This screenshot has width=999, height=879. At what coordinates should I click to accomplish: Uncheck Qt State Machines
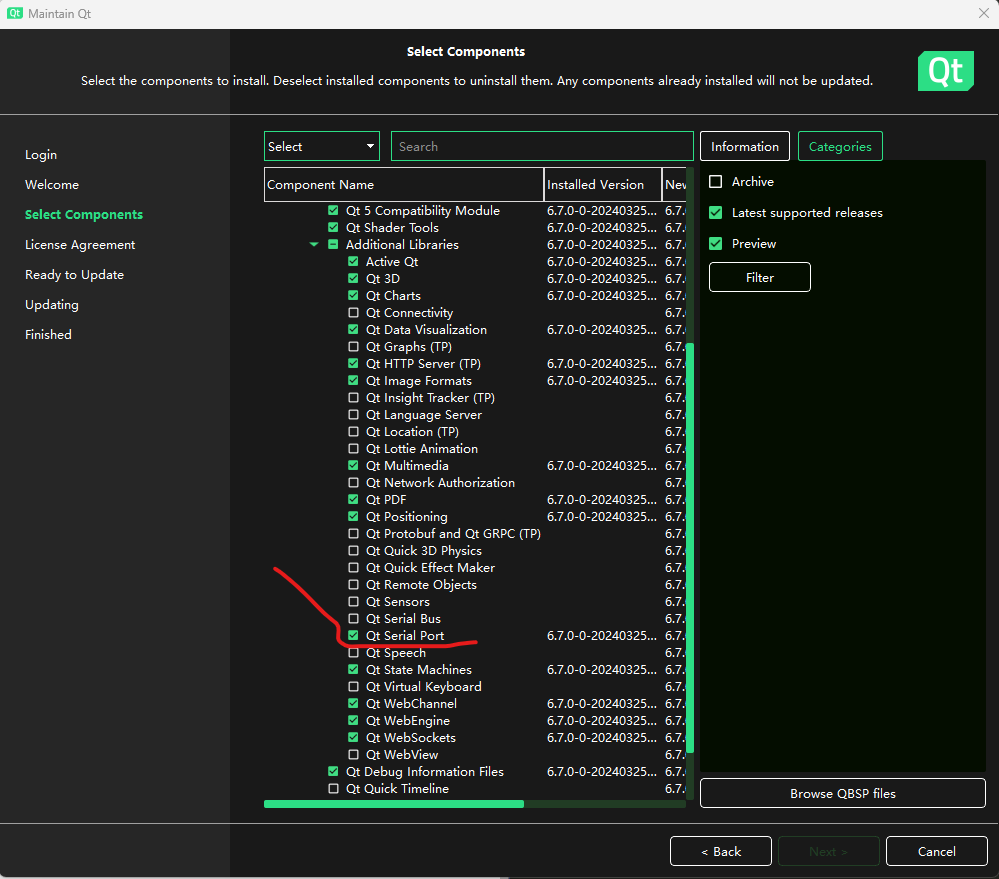(x=353, y=669)
